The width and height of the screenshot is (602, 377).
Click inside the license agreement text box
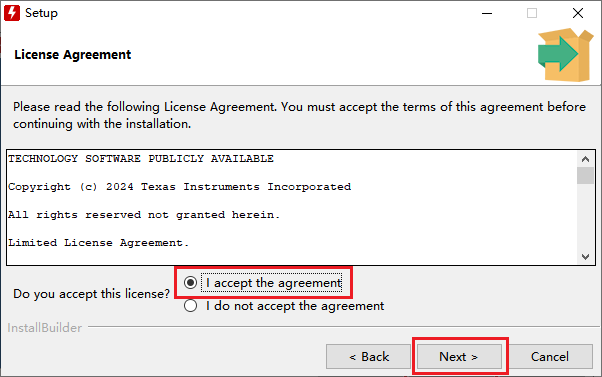pyautogui.click(x=292, y=207)
